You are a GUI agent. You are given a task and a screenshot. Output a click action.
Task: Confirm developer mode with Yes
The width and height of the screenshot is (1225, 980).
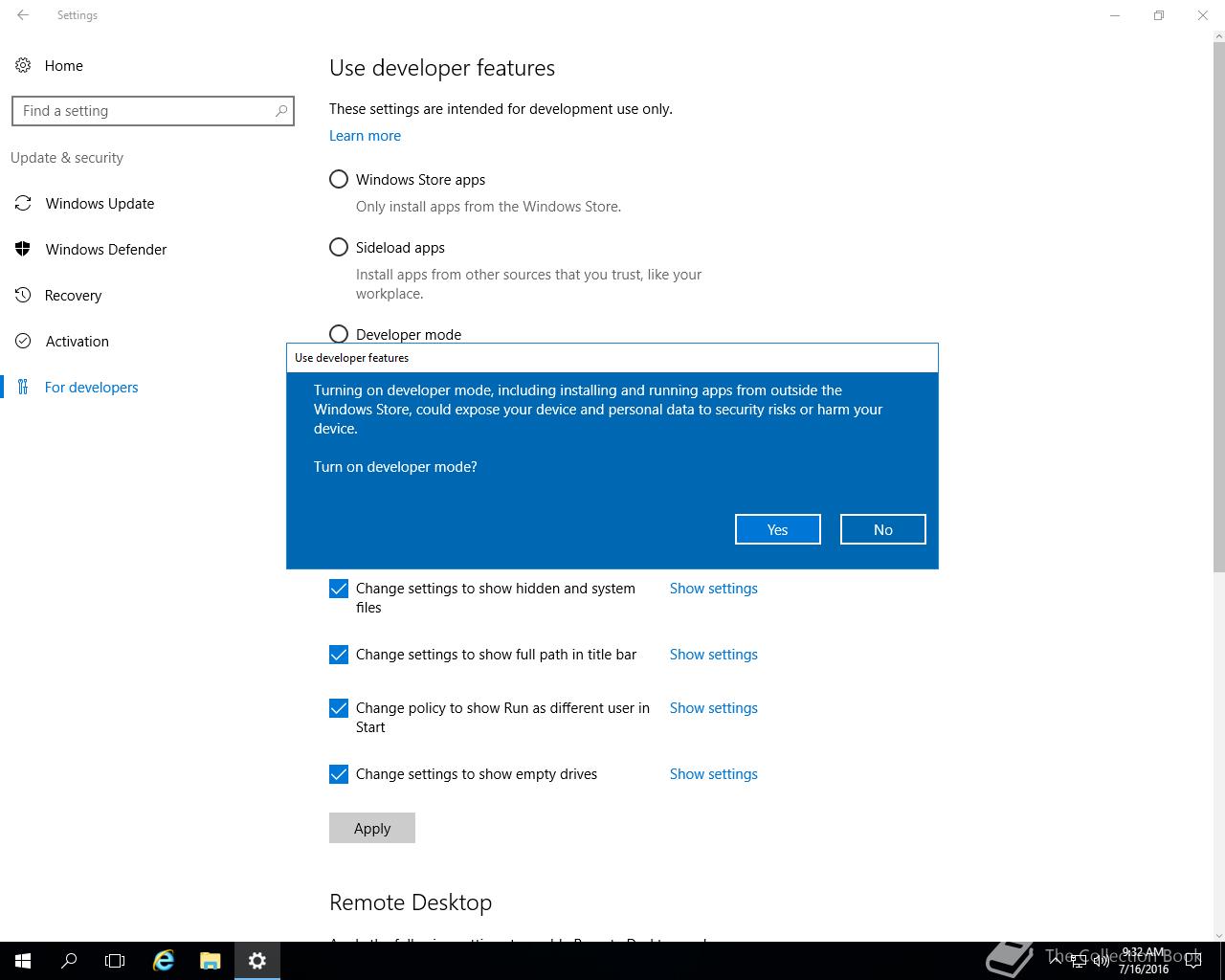pos(777,529)
